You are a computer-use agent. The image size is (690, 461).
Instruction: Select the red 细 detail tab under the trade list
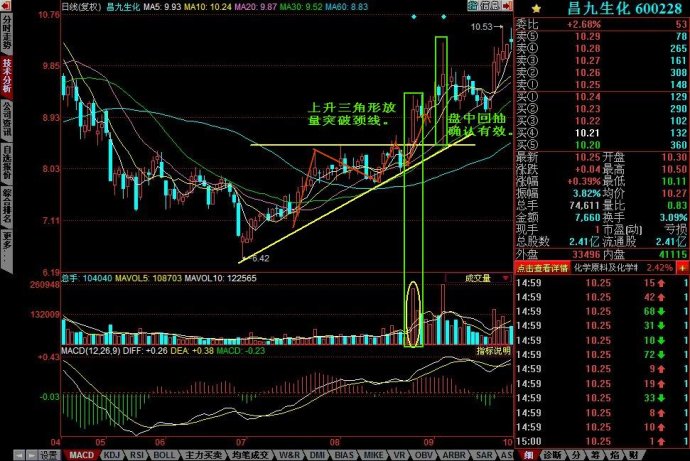coord(527,455)
